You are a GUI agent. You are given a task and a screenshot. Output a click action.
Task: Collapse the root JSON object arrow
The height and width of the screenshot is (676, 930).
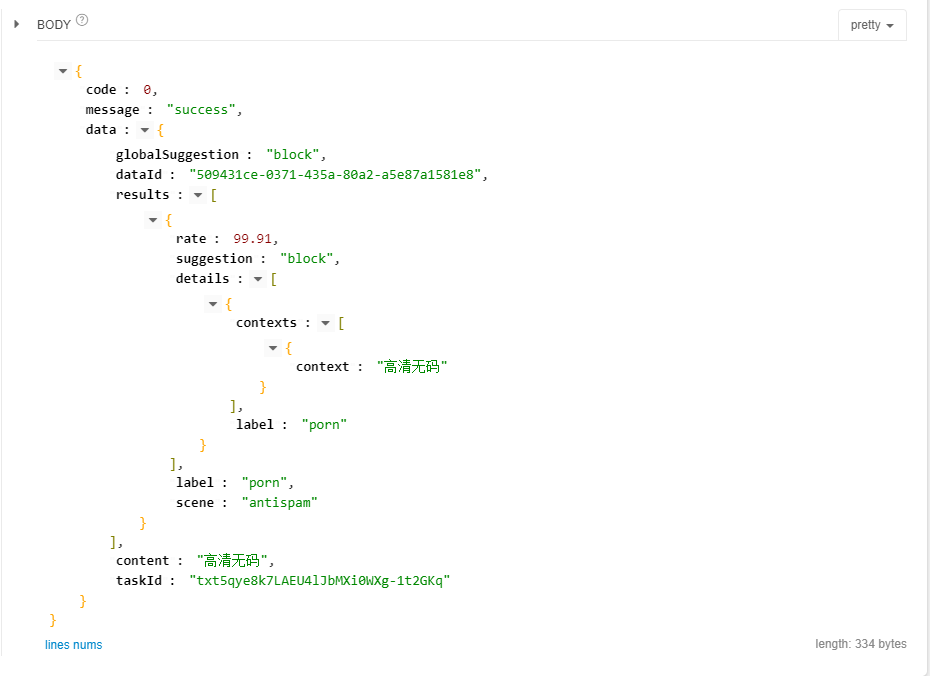[x=63, y=71]
